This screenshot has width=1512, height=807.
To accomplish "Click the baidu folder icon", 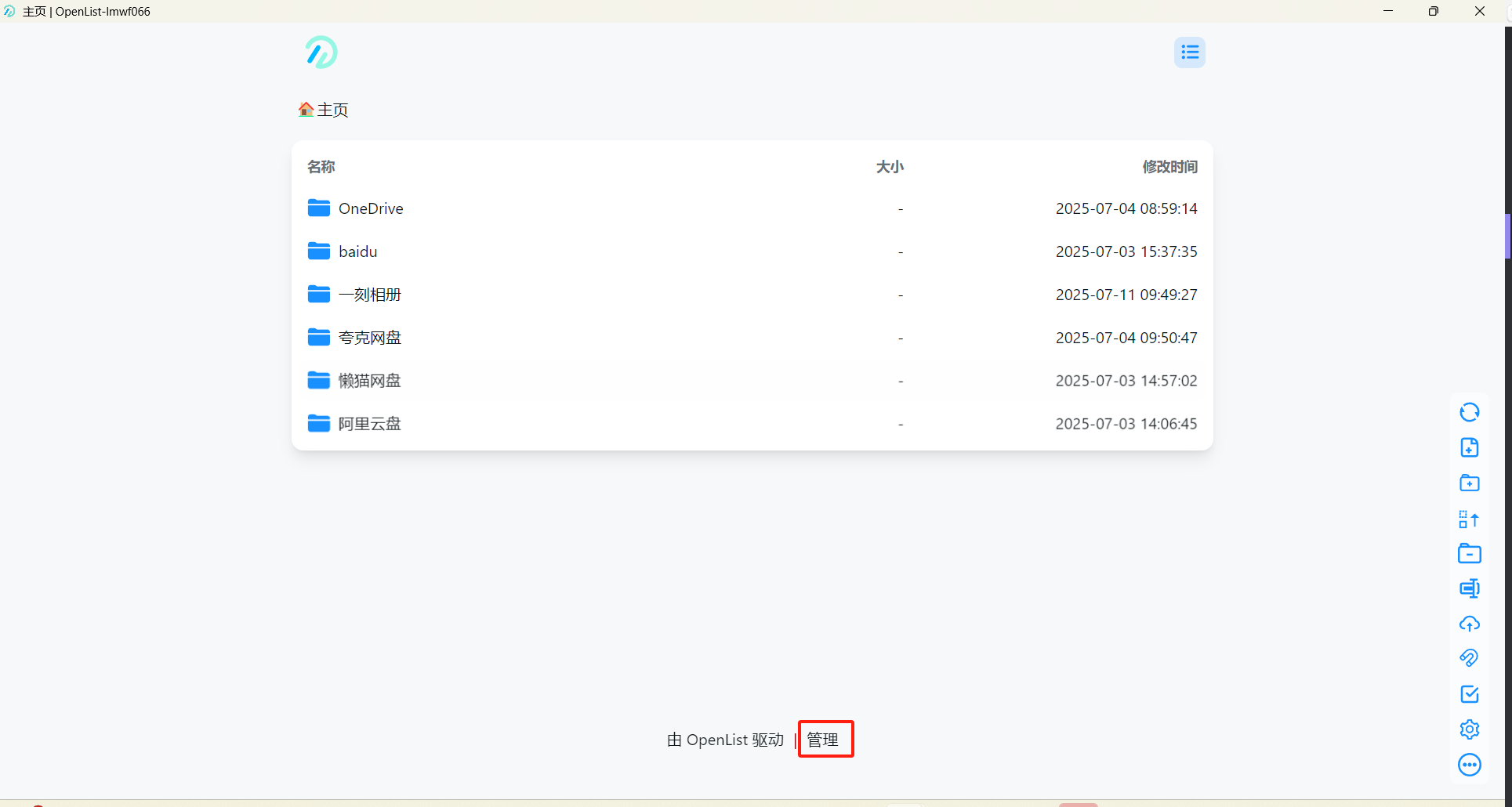I will pos(319,251).
